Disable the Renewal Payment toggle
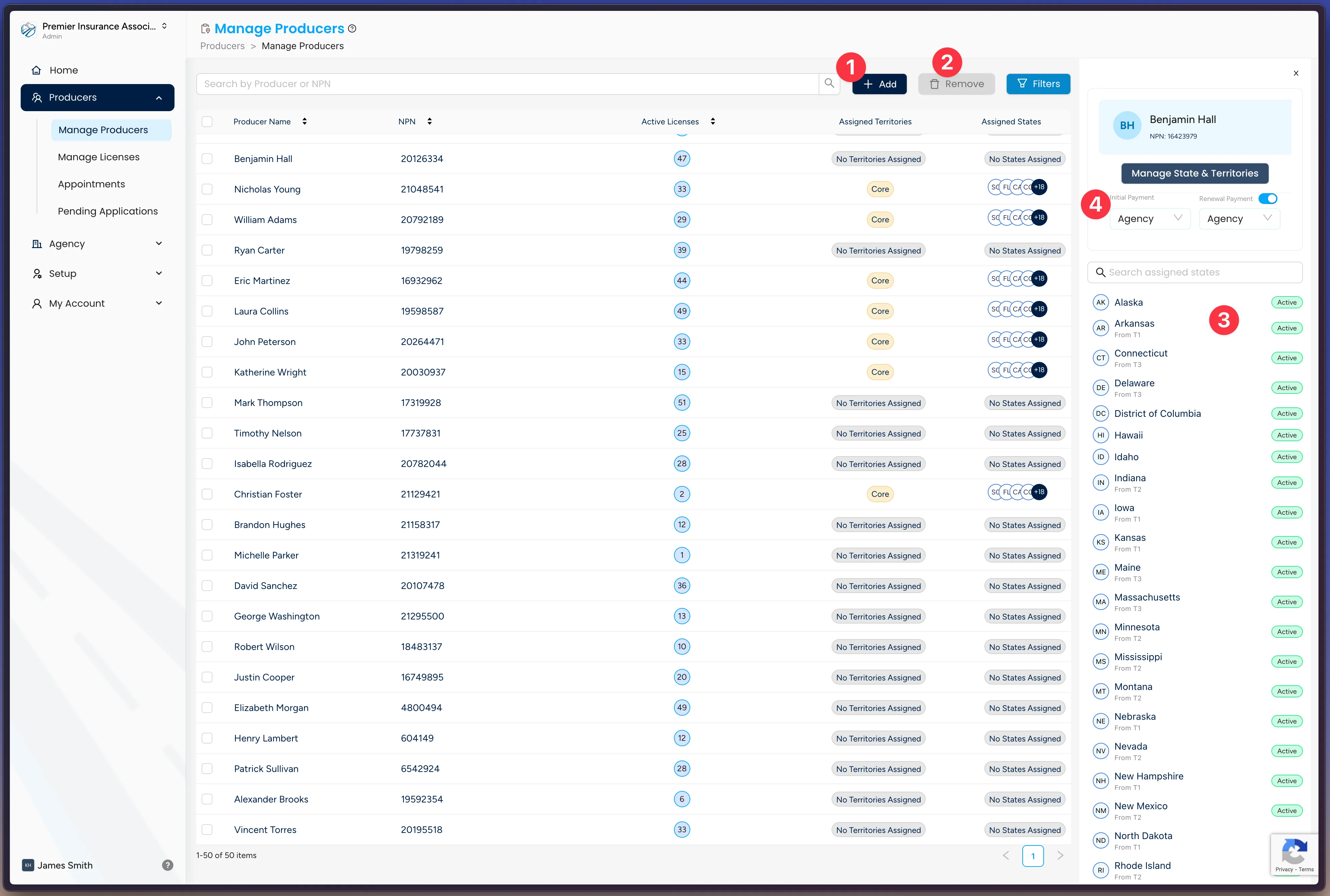 tap(1268, 198)
